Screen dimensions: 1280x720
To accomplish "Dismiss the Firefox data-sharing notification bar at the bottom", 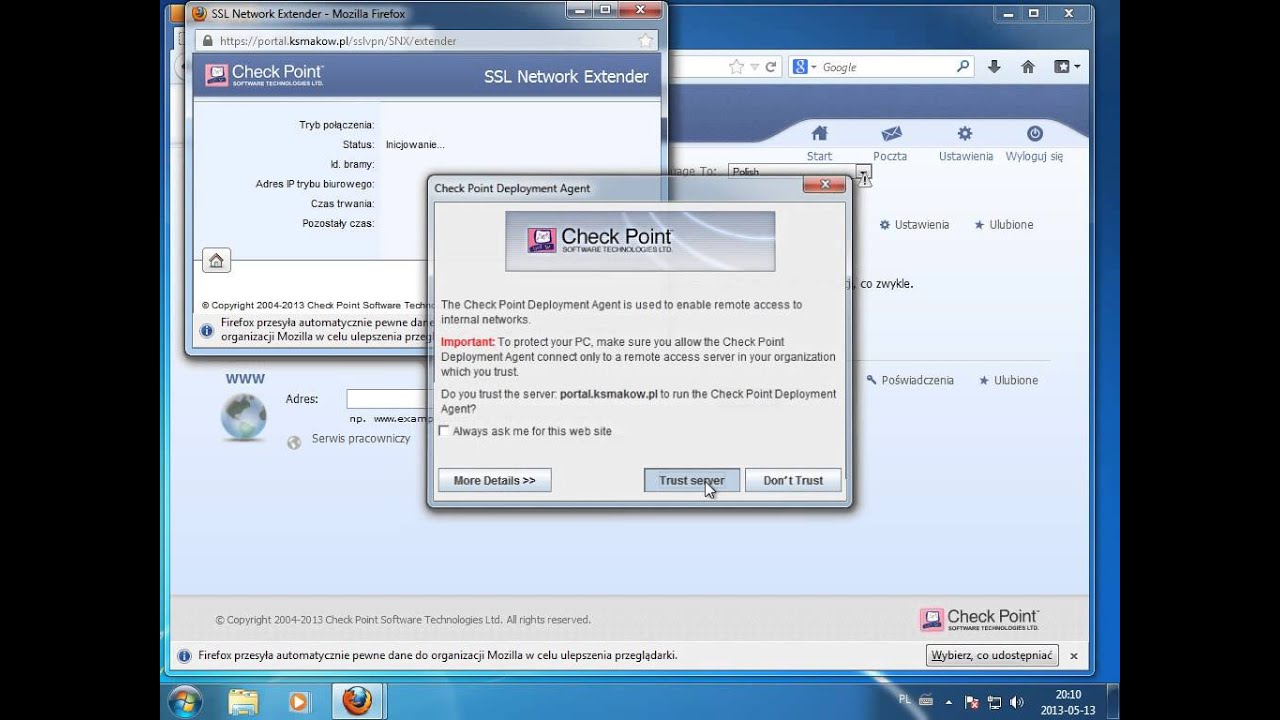I will point(1074,656).
